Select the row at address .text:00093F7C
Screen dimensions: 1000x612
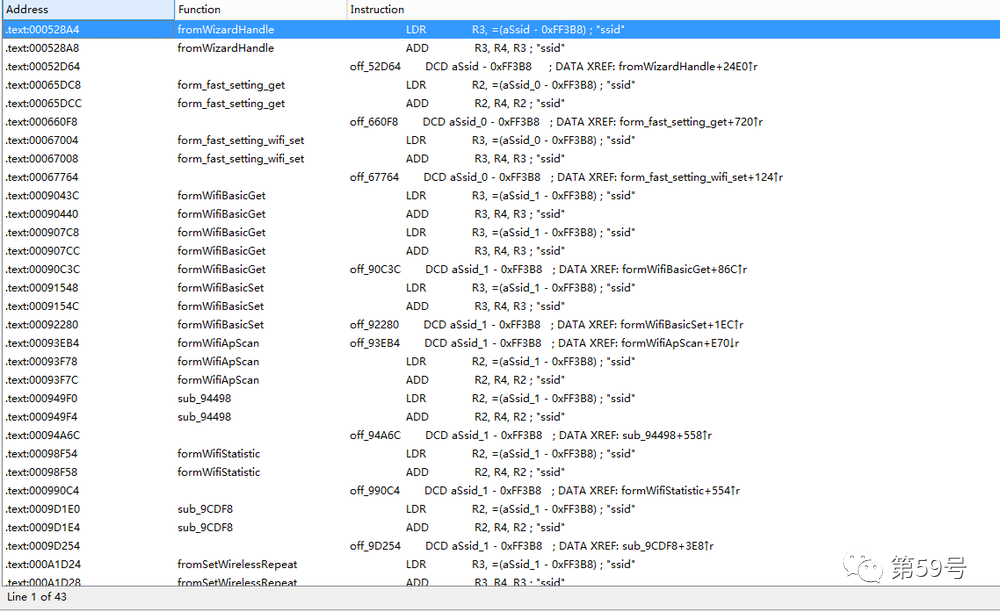click(x=501, y=381)
